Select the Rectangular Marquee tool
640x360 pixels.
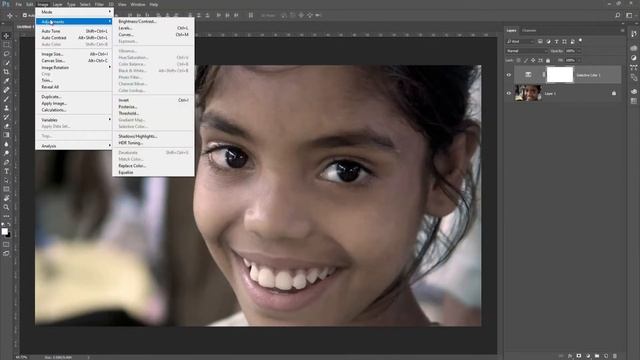pos(6,45)
